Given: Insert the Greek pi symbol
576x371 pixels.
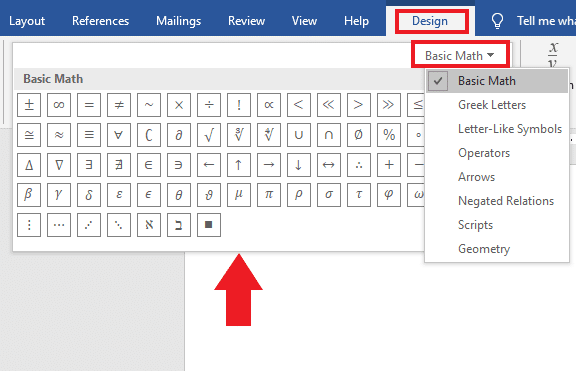Looking at the screenshot, I should tap(269, 195).
